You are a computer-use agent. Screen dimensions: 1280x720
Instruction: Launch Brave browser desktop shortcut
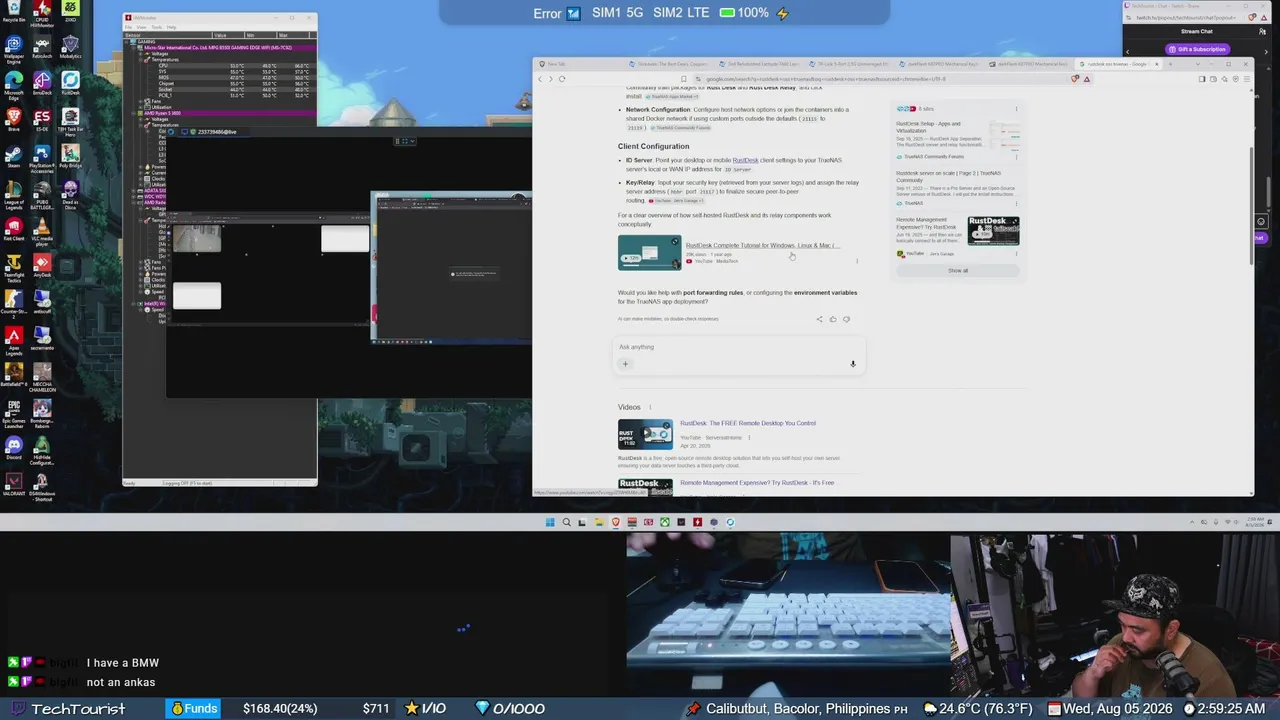tap(14, 121)
